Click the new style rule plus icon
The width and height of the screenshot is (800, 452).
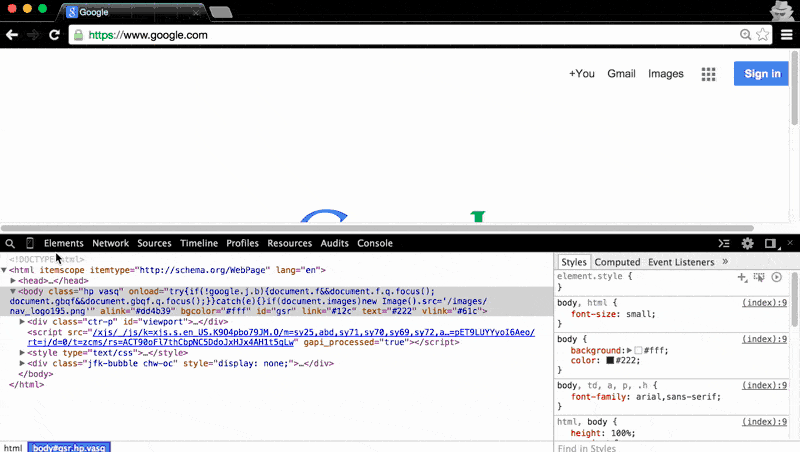[x=742, y=277]
